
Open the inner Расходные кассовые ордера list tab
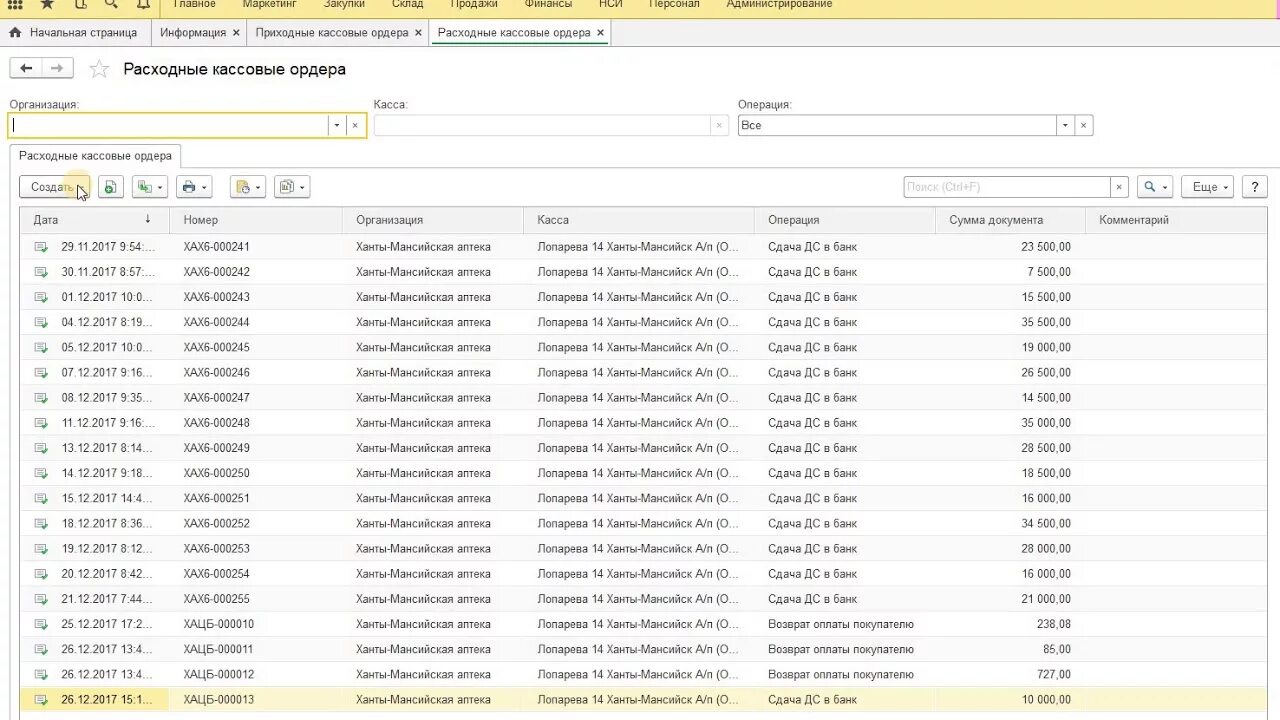click(x=95, y=156)
